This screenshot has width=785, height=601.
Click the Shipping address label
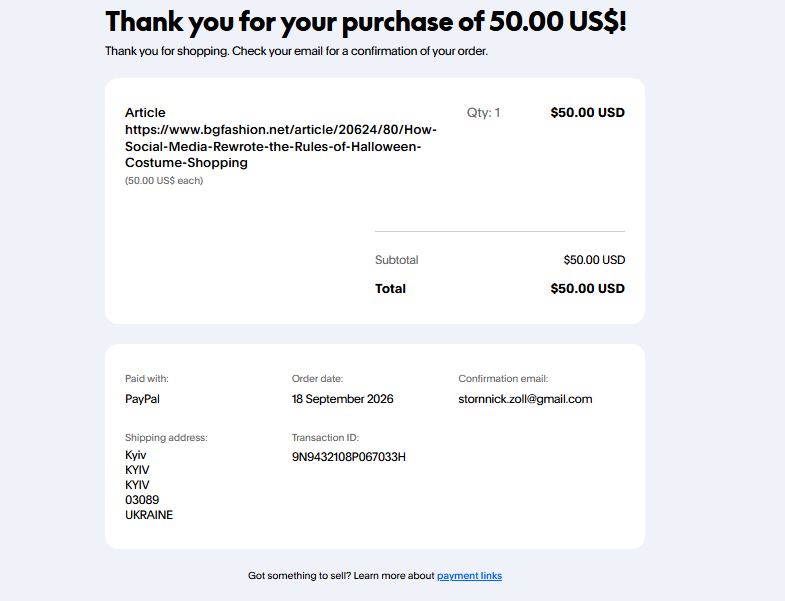coord(166,438)
